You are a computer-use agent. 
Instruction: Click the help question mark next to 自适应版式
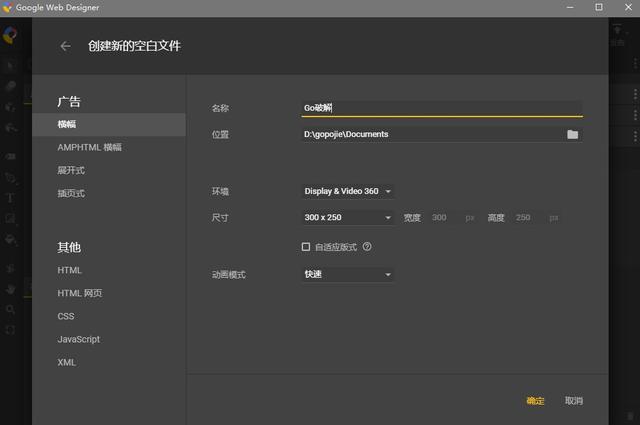(x=367, y=247)
